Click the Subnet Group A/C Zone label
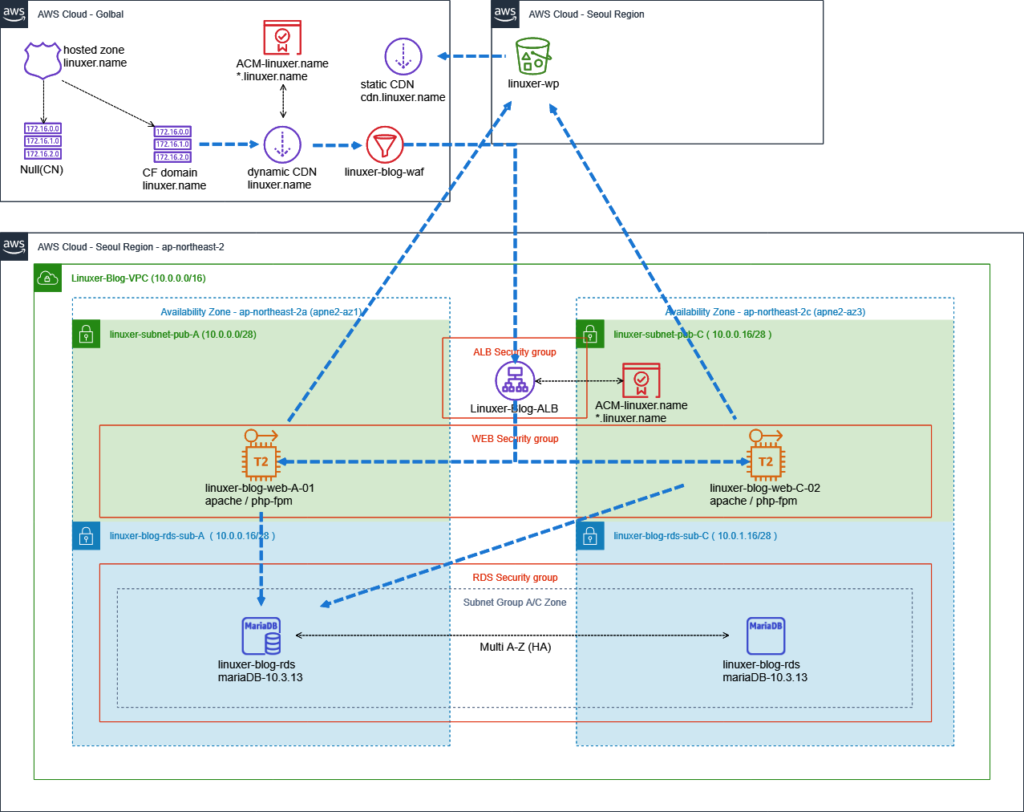 click(x=514, y=601)
